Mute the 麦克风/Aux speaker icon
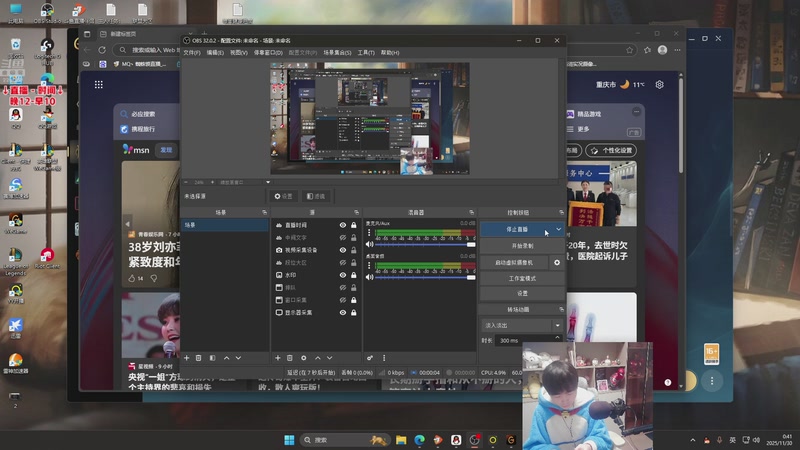 tap(369, 243)
